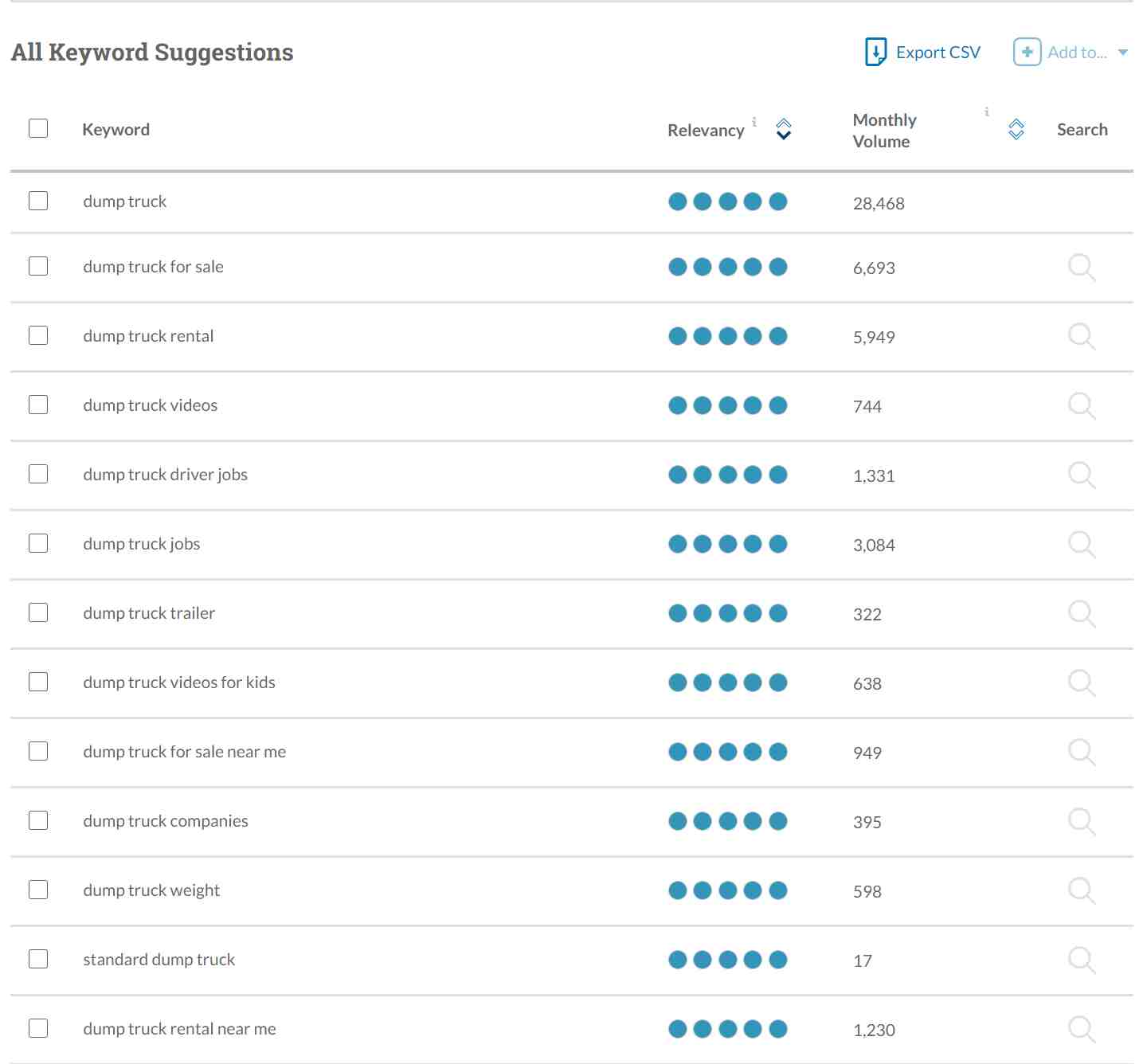Select the standard dump truck checkbox
This screenshot has width=1143, height=1064.
[x=38, y=959]
